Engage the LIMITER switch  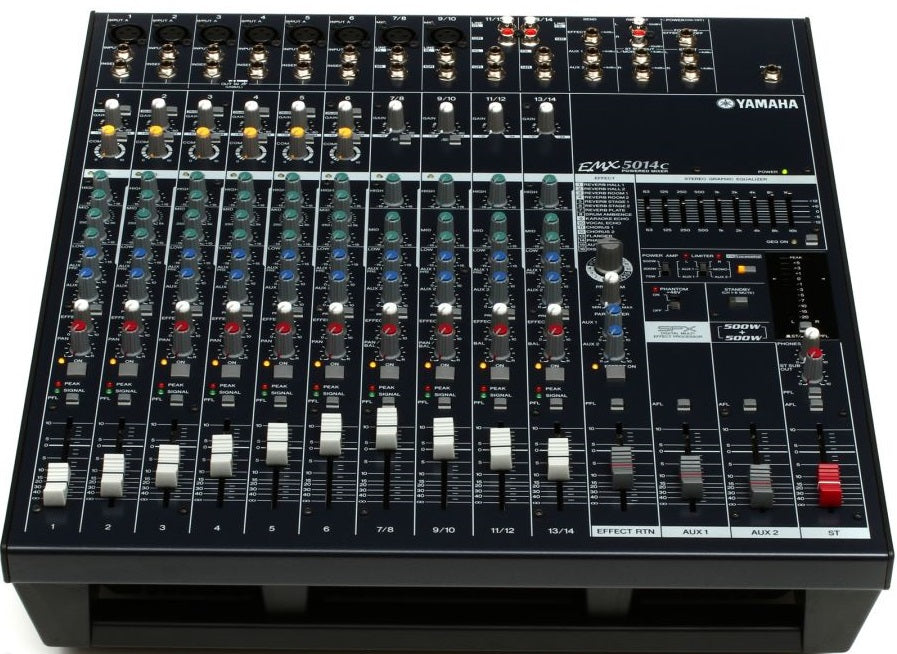tap(704, 268)
